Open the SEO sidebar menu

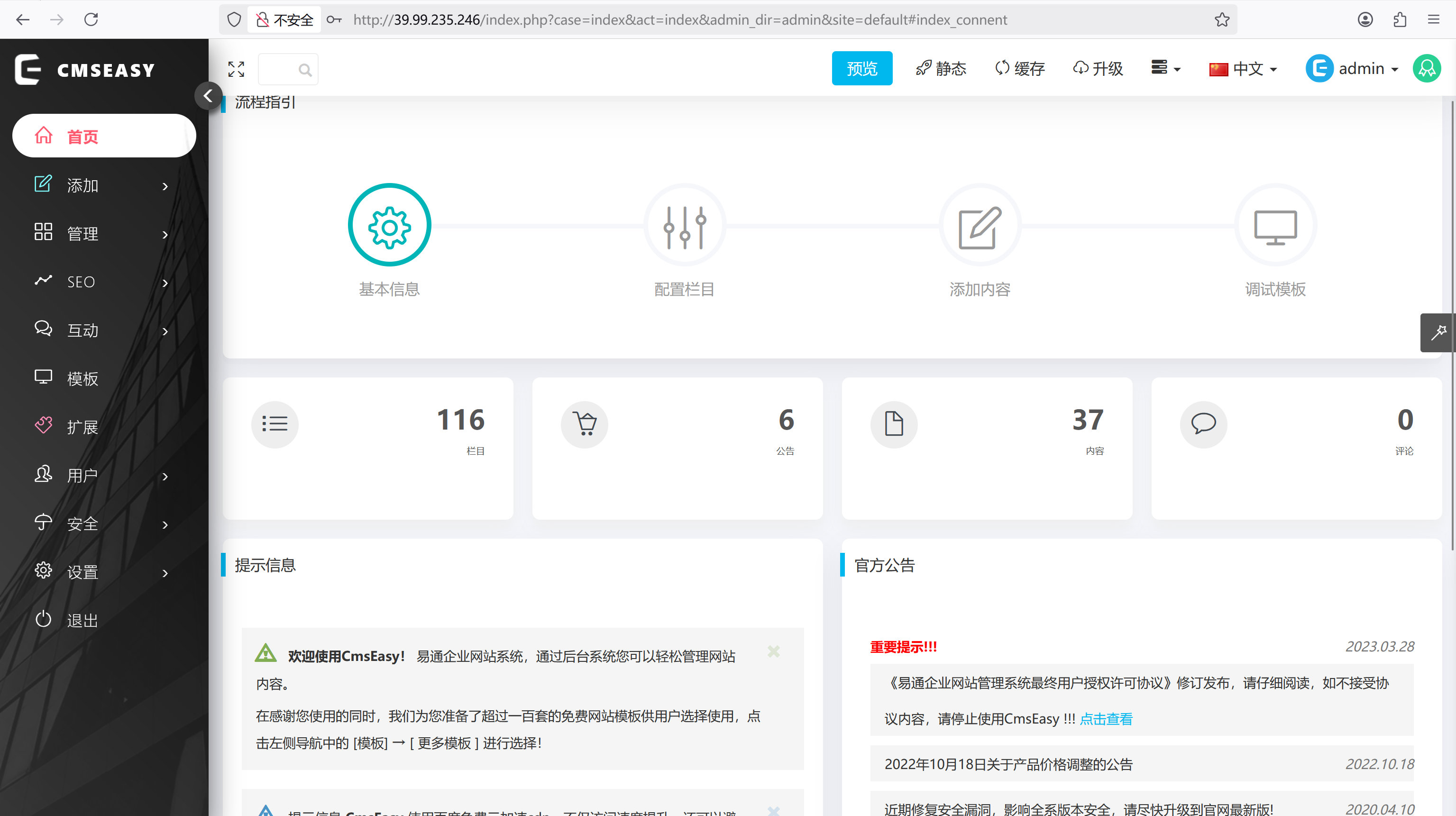104,282
